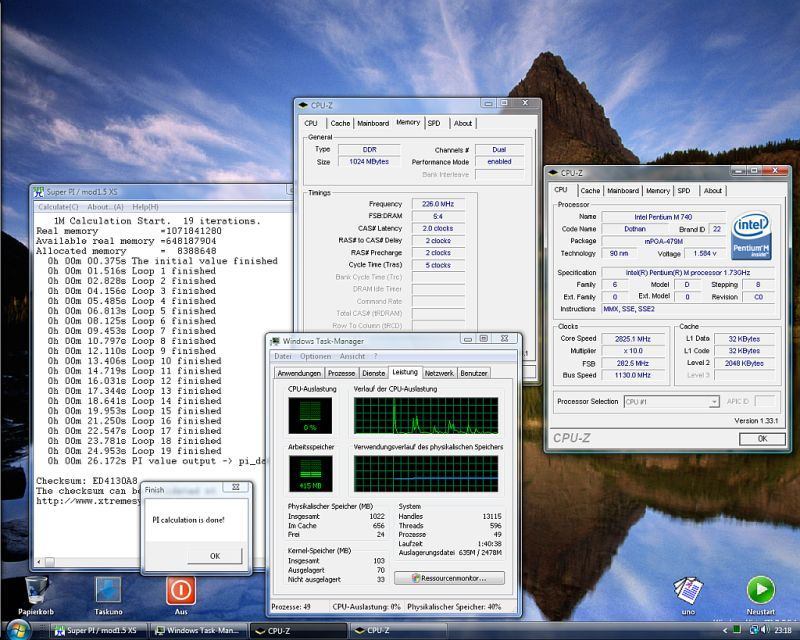Click the Intel Pentium M logo

point(751,236)
